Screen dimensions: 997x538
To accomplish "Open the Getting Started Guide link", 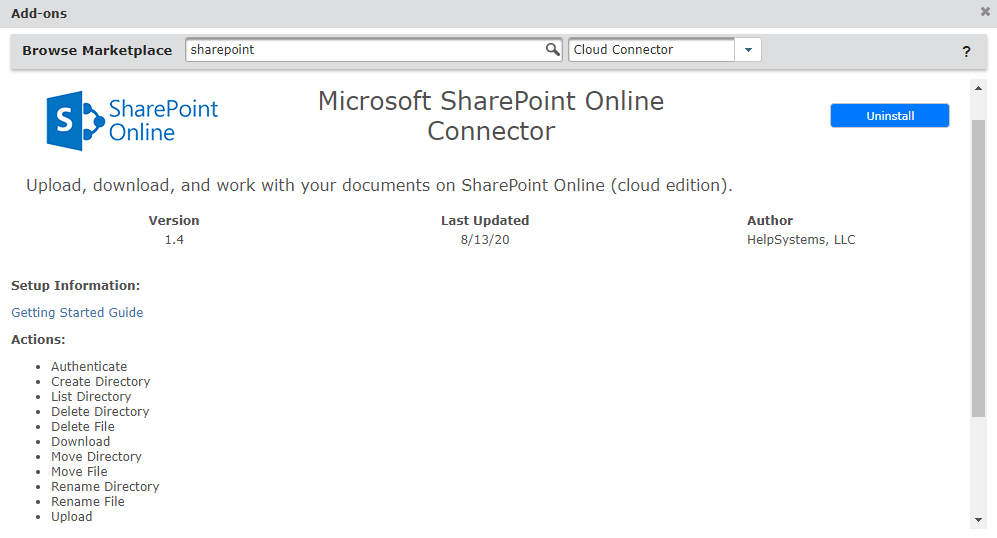I will tap(77, 312).
